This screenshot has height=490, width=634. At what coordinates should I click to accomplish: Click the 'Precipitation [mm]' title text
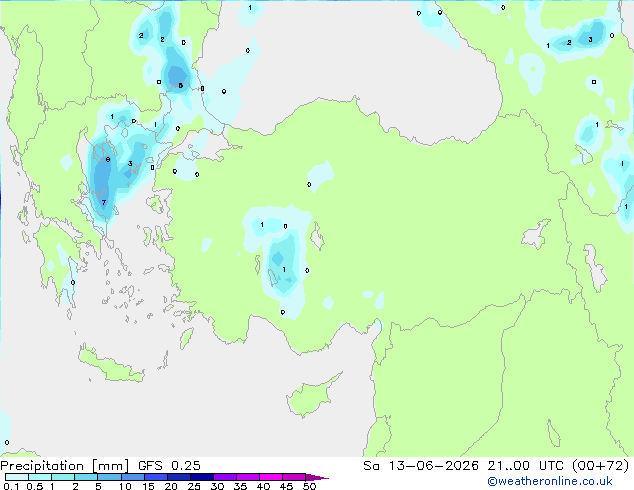tap(65, 466)
